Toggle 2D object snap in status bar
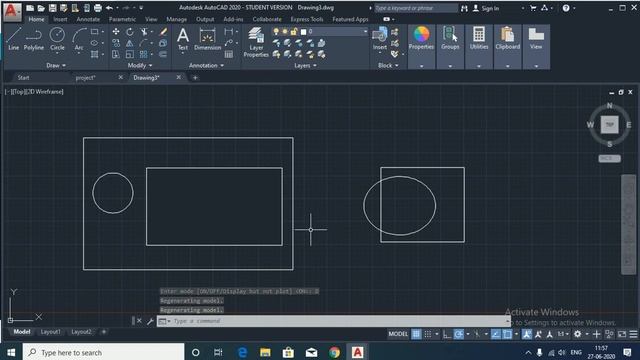This screenshot has height=360, width=640. pos(507,334)
